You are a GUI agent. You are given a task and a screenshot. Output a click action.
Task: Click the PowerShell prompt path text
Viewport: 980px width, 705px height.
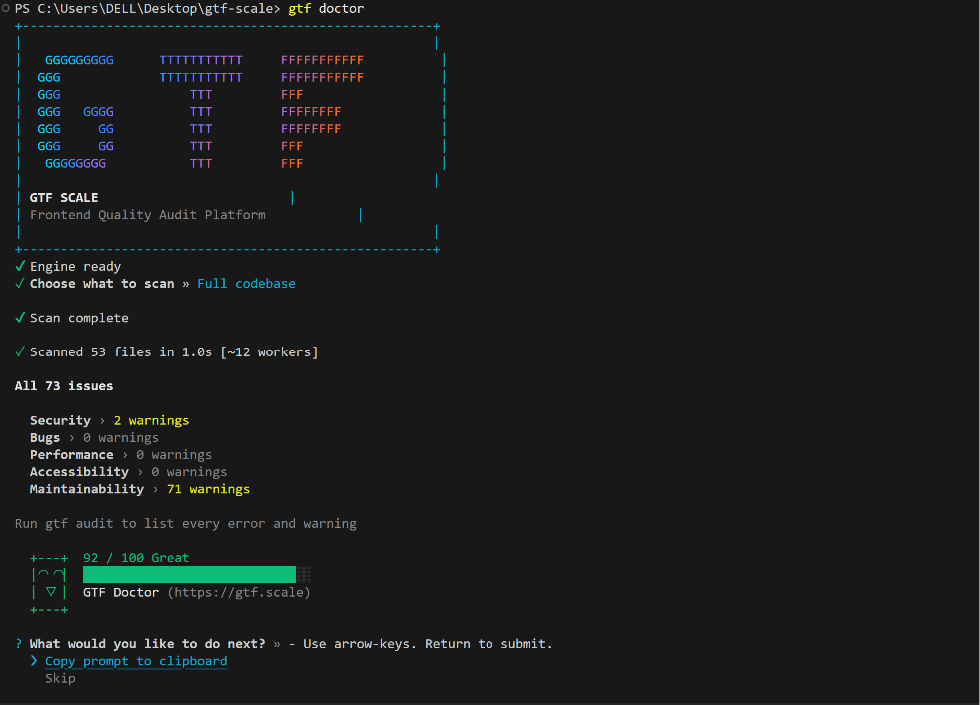tap(148, 9)
